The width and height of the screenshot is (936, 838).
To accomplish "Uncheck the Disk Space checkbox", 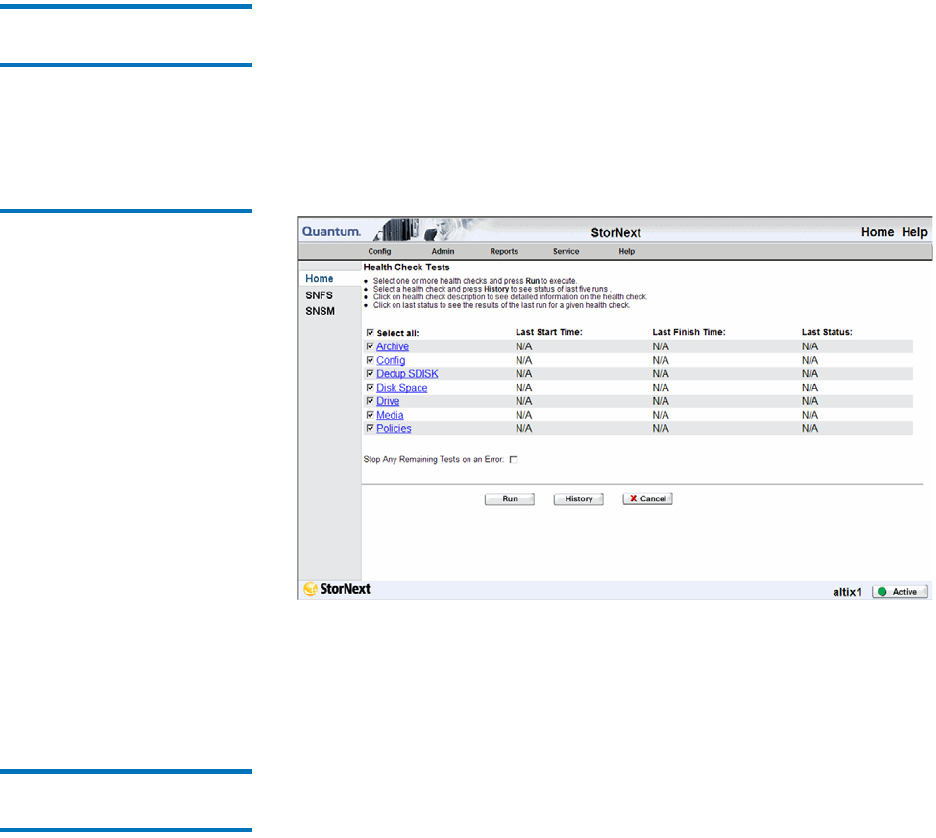I will (370, 387).
